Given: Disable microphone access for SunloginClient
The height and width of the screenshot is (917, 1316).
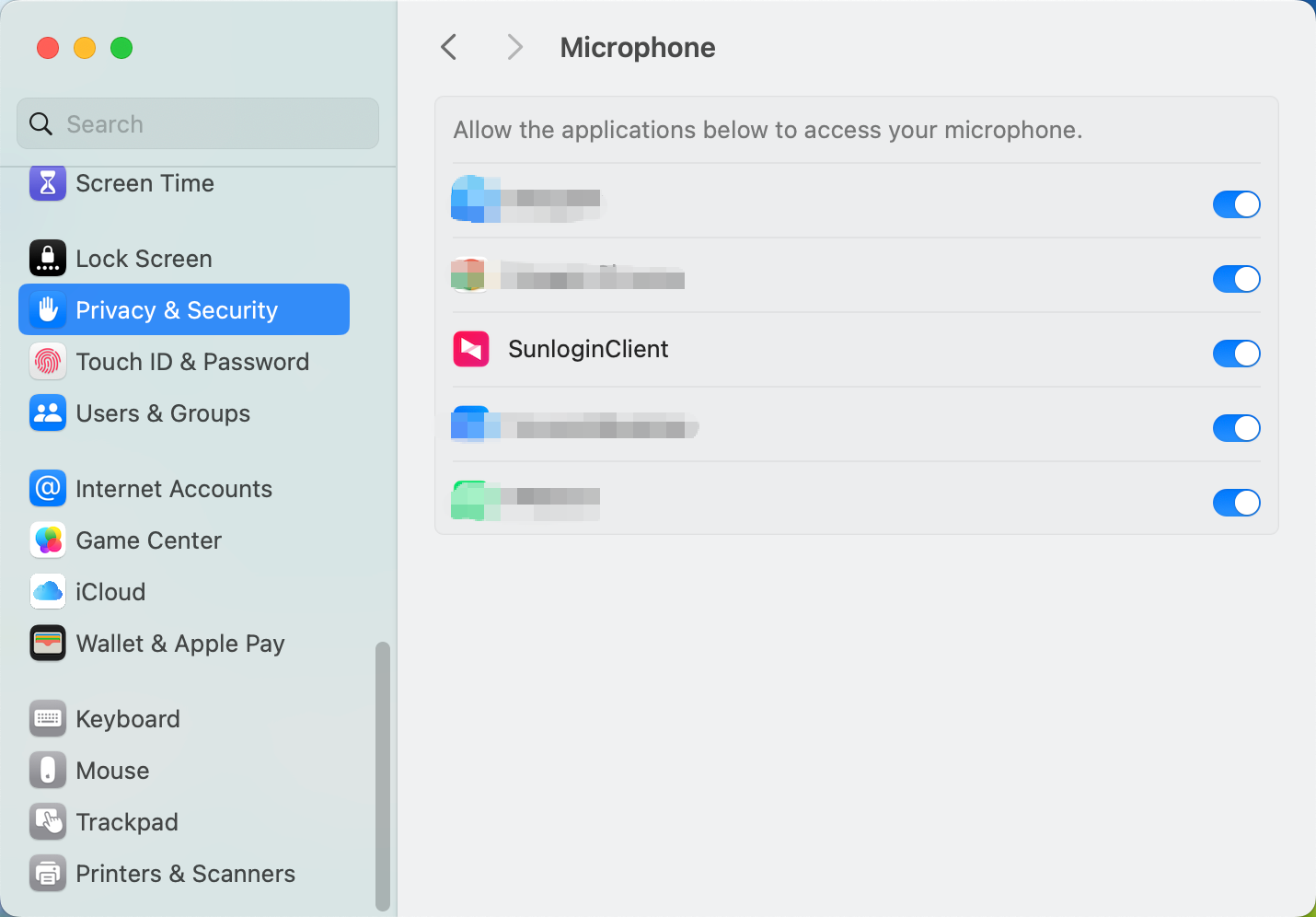Looking at the screenshot, I should coord(1236,354).
